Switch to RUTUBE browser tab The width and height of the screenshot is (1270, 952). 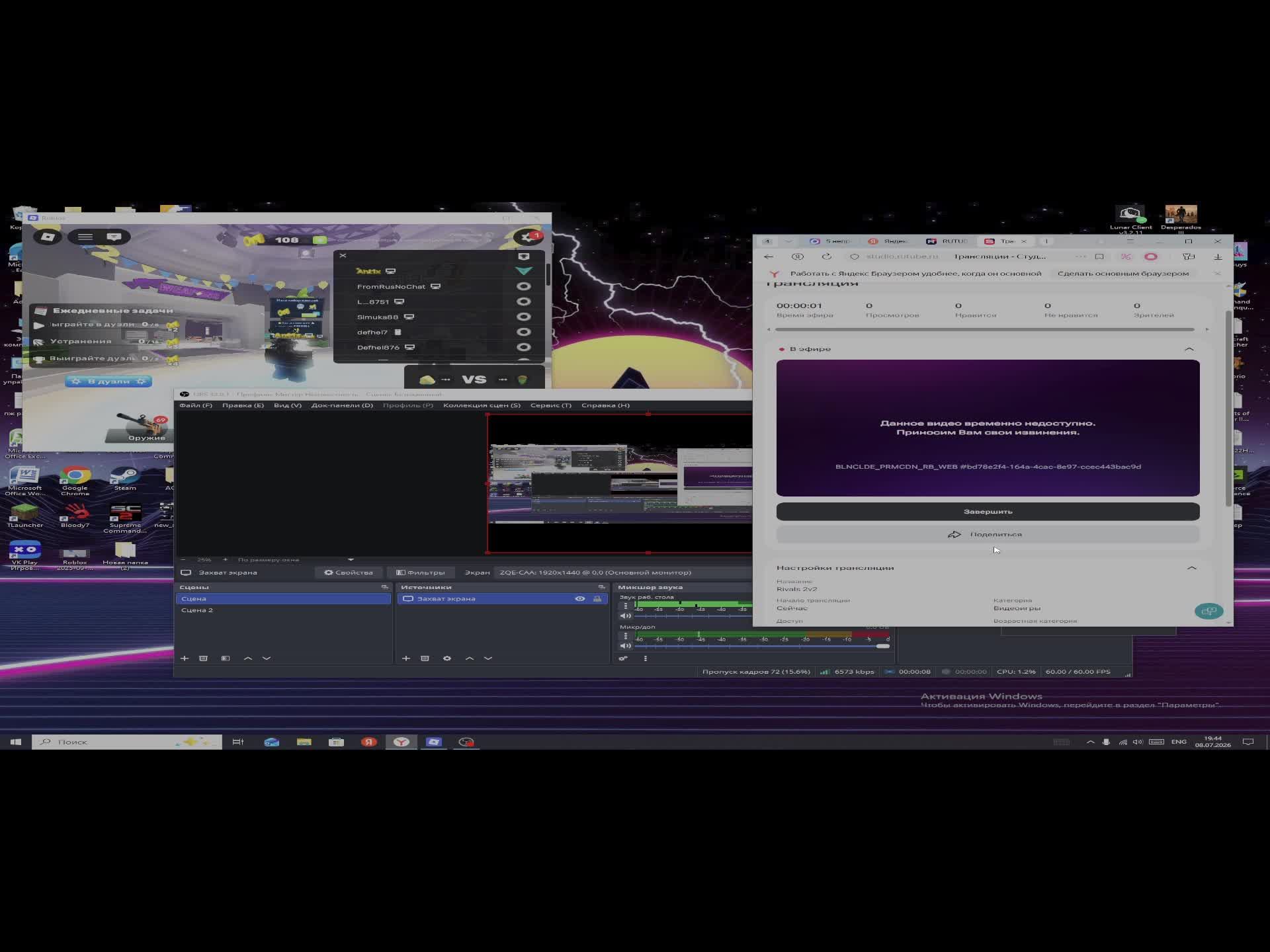click(948, 241)
